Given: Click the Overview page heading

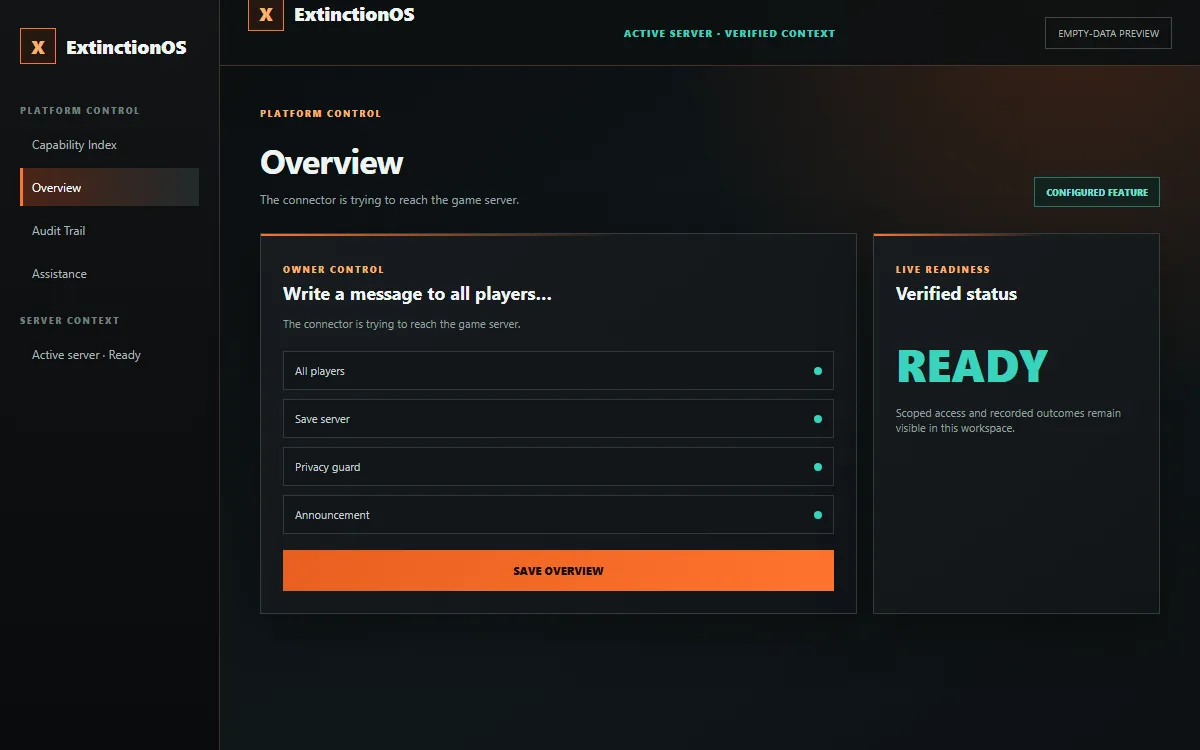Looking at the screenshot, I should tap(332, 163).
